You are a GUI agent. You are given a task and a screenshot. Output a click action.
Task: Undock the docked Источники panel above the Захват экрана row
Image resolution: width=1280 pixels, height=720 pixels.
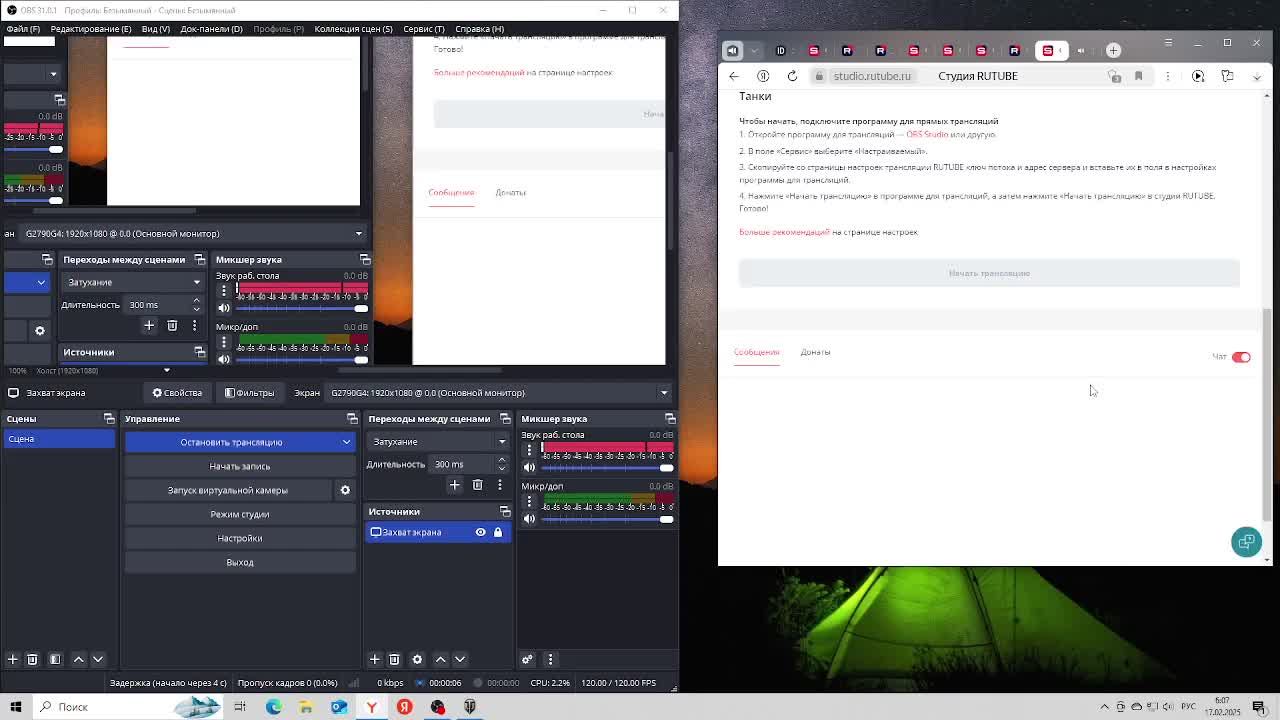point(505,512)
